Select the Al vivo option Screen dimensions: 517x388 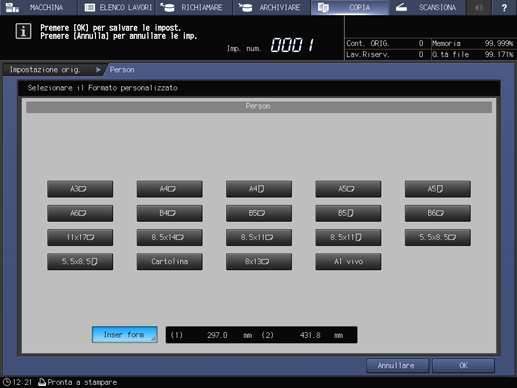[x=348, y=262]
